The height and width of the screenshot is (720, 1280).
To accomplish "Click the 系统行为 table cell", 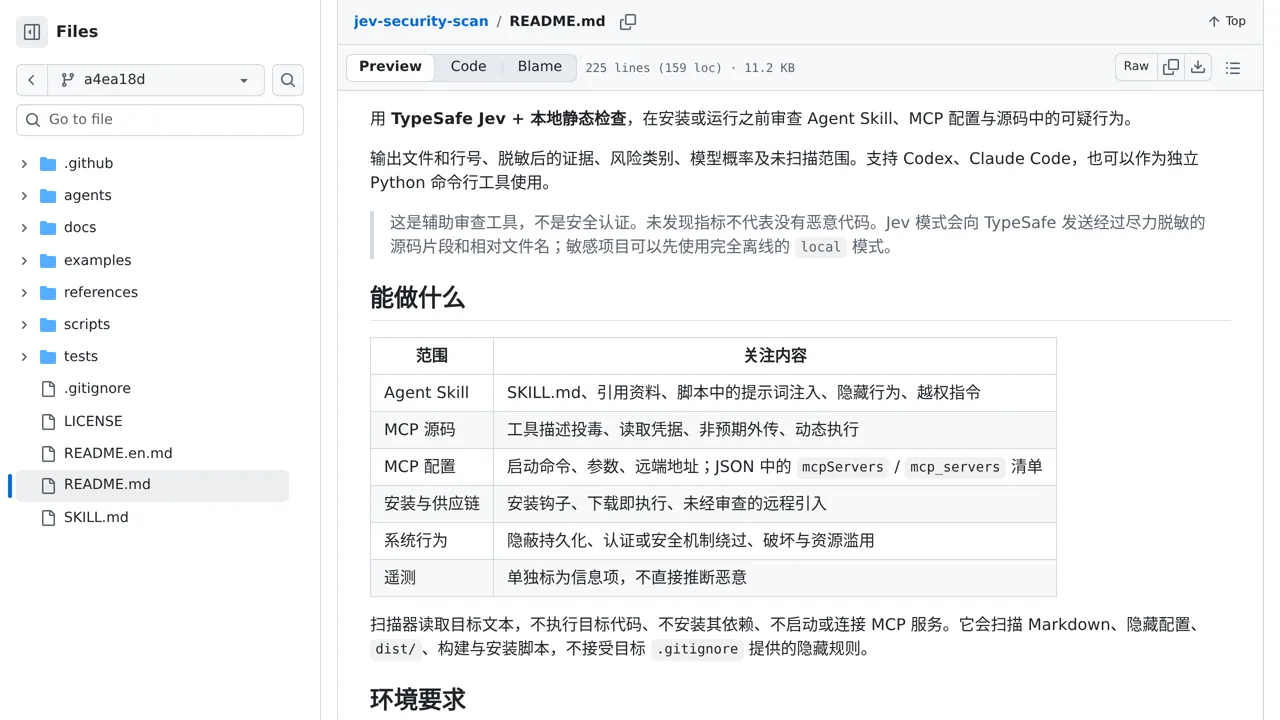I will click(x=432, y=541).
